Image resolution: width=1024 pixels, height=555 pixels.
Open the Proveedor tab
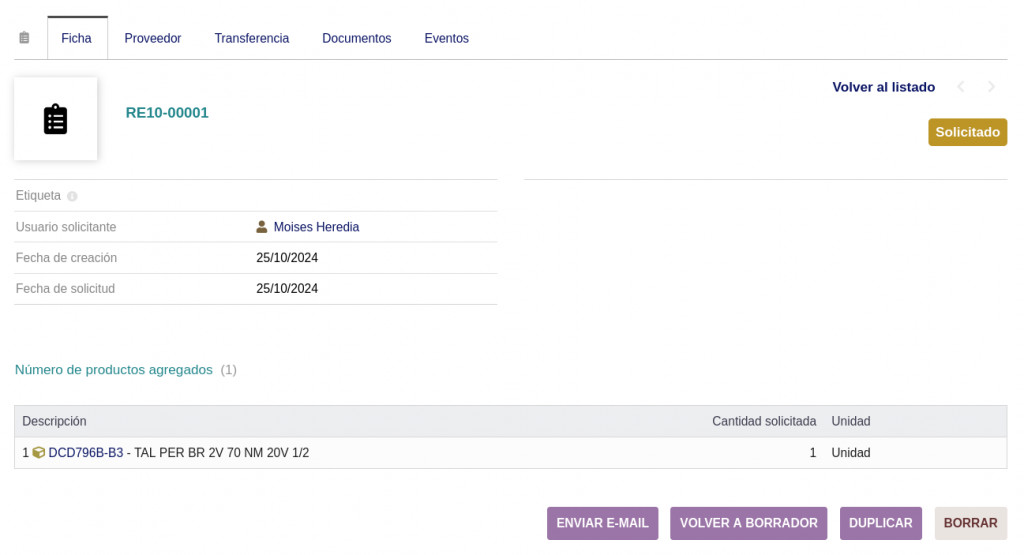point(153,38)
